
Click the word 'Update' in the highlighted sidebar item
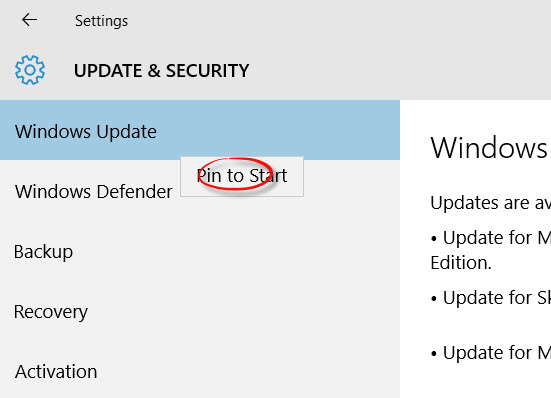coord(127,132)
